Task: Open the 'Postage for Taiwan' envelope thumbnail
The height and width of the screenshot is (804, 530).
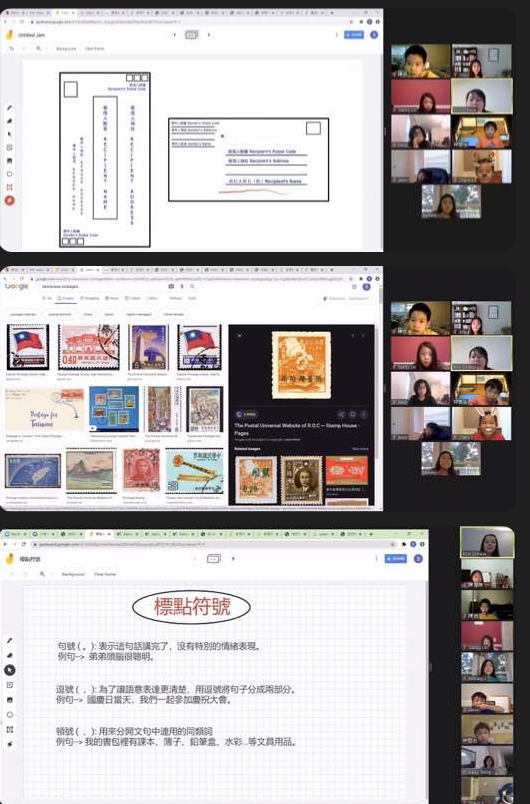Action: (x=44, y=410)
